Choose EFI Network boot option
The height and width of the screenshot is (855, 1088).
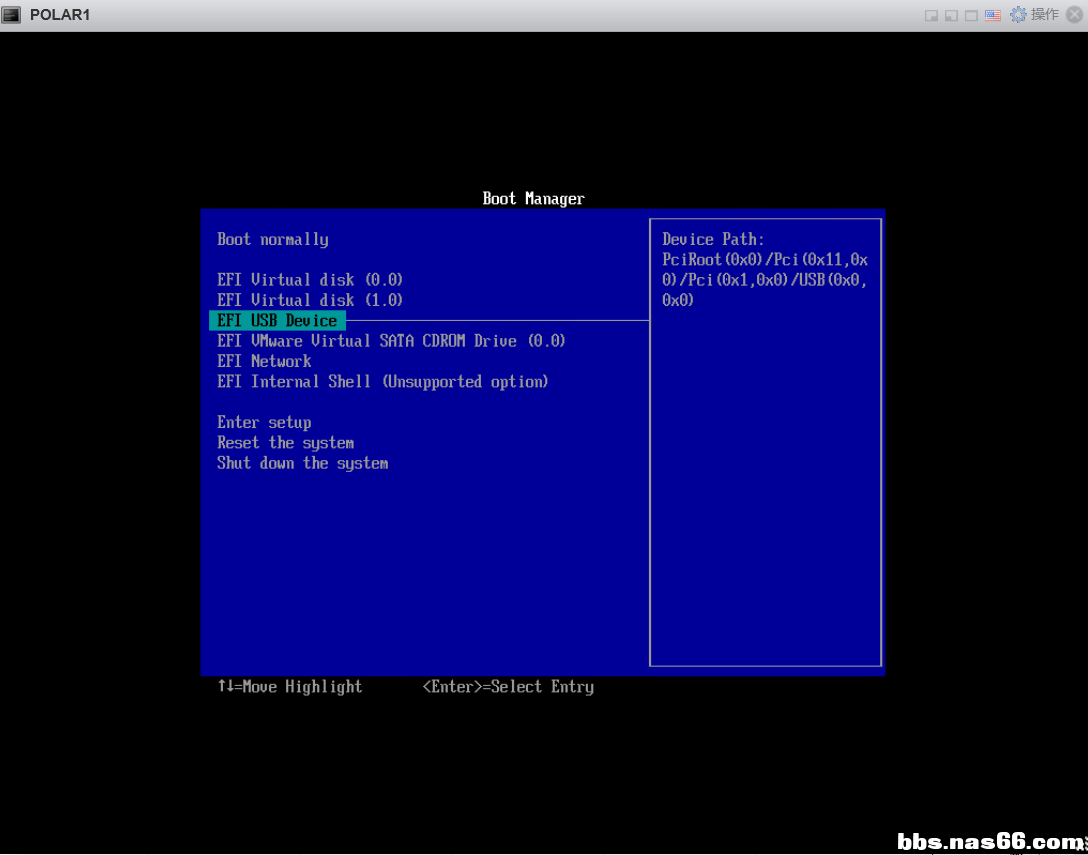coord(264,361)
